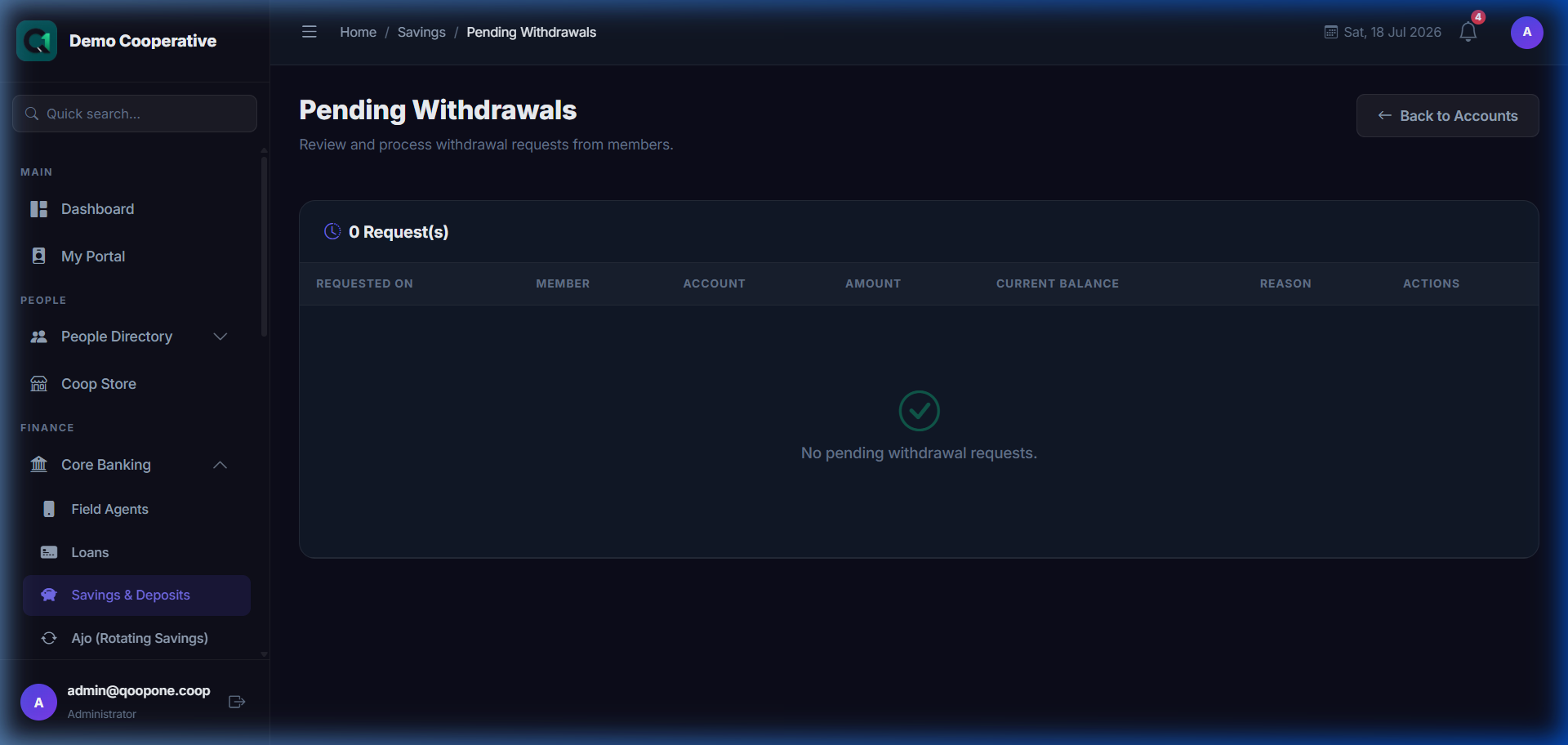Viewport: 1568px width, 745px height.
Task: Select Savings & Deposits menu item
Action: [136, 596]
